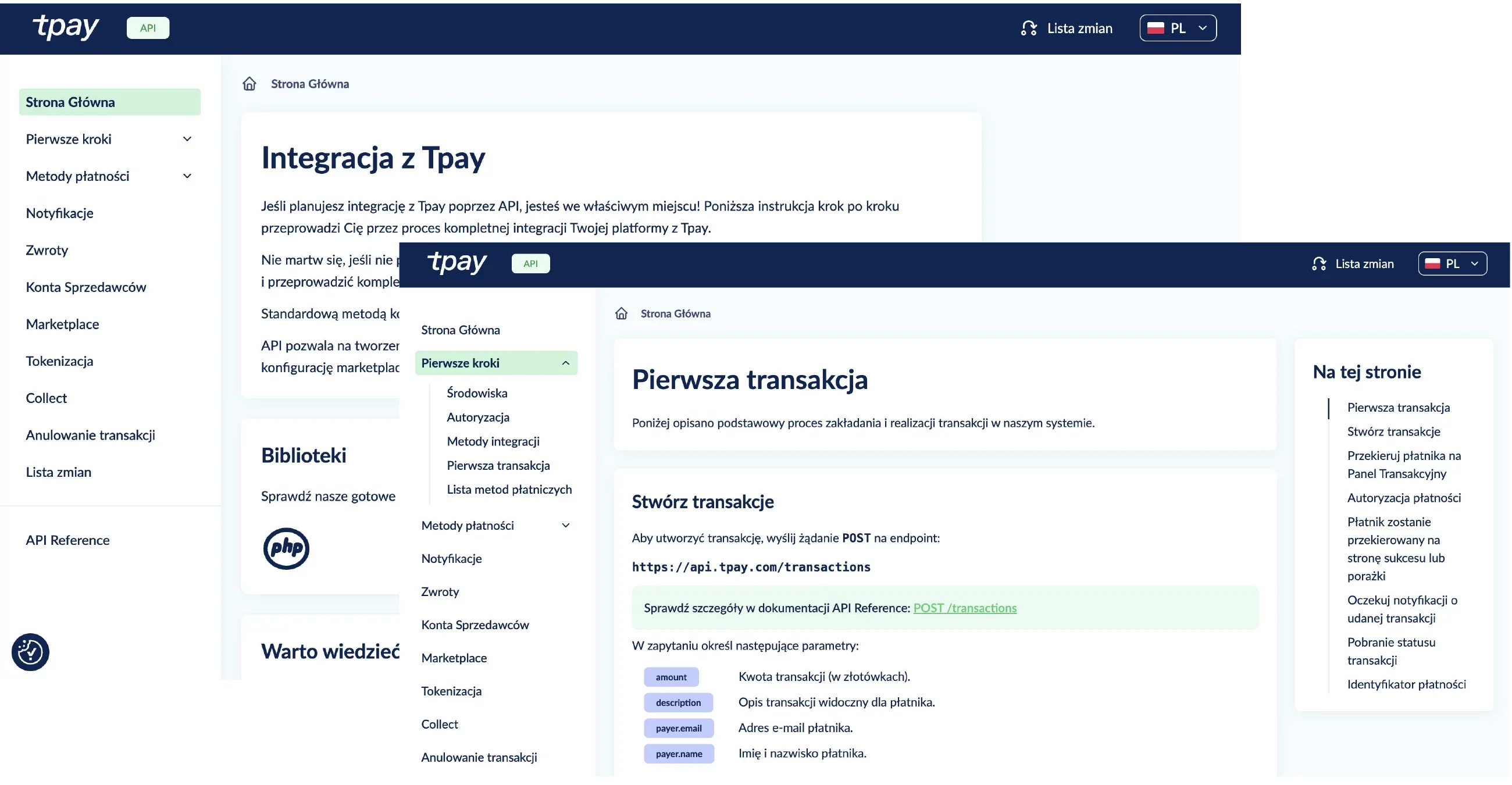Jump to Autoryzacja płatności via on-page navigation

click(1404, 498)
